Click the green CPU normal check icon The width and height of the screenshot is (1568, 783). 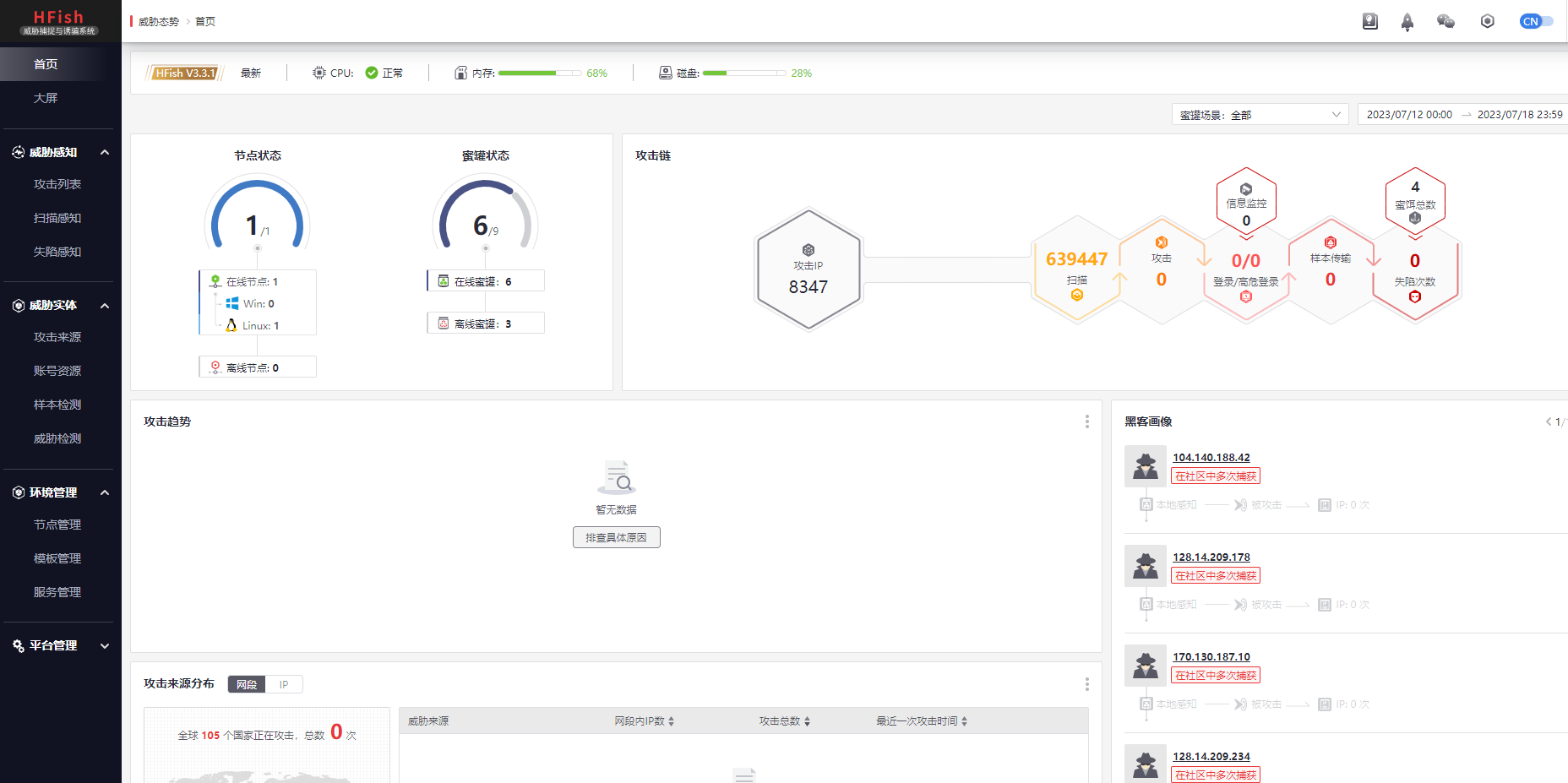[x=372, y=73]
